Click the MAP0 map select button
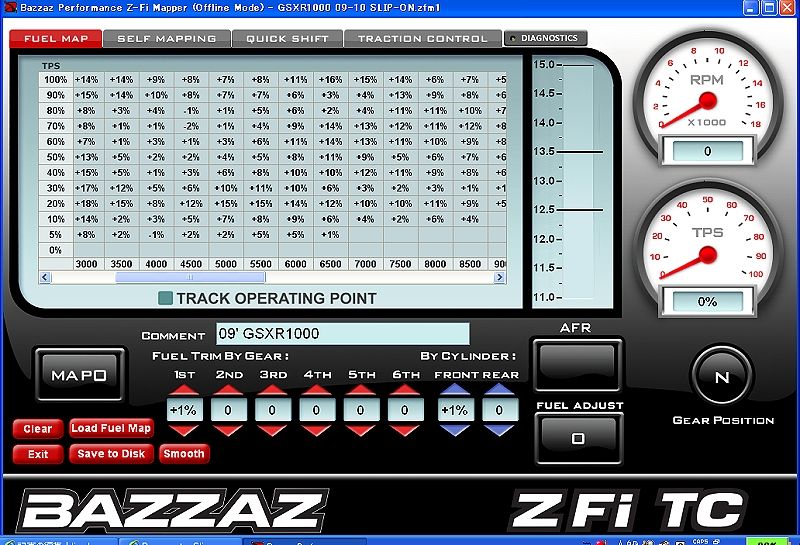The image size is (800, 545). 80,375
